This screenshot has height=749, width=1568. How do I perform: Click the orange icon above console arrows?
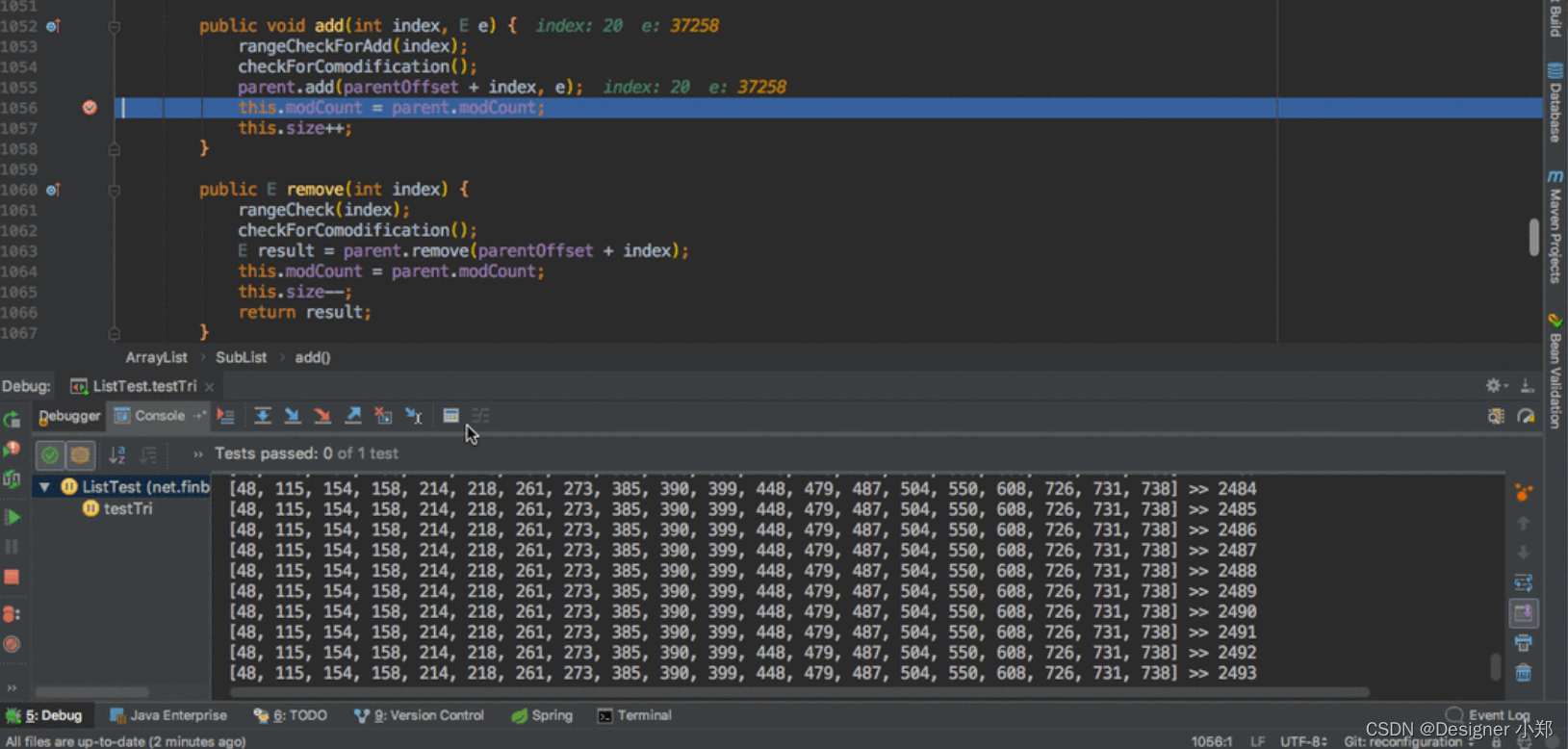tap(1523, 493)
